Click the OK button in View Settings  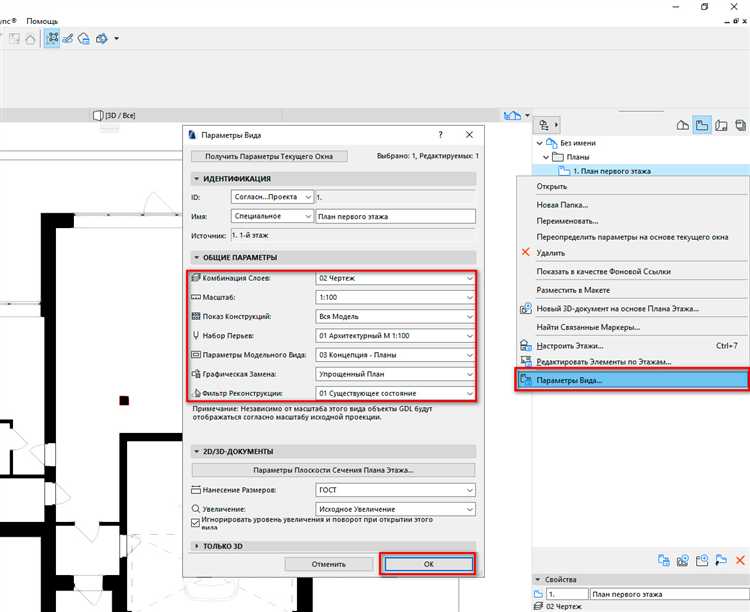pyautogui.click(x=428, y=564)
